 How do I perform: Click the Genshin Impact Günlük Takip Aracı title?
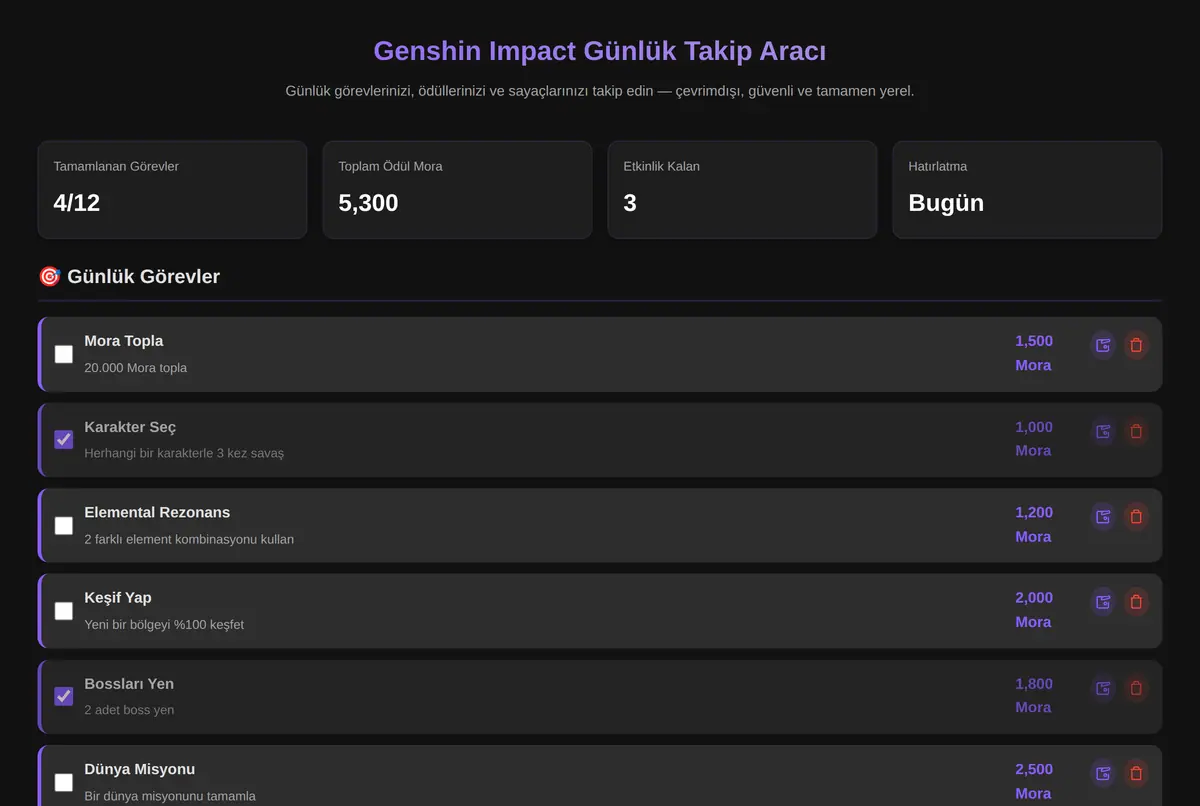[x=600, y=51]
